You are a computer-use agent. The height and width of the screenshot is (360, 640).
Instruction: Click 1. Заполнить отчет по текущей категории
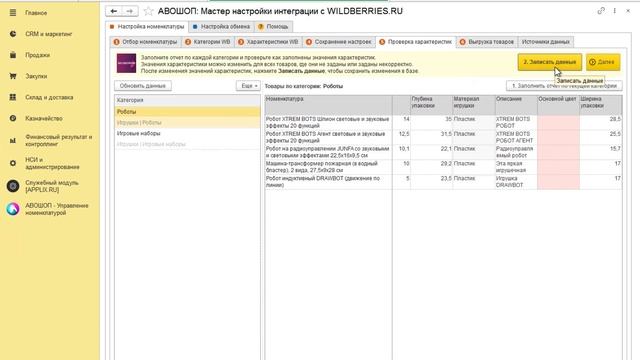click(564, 86)
